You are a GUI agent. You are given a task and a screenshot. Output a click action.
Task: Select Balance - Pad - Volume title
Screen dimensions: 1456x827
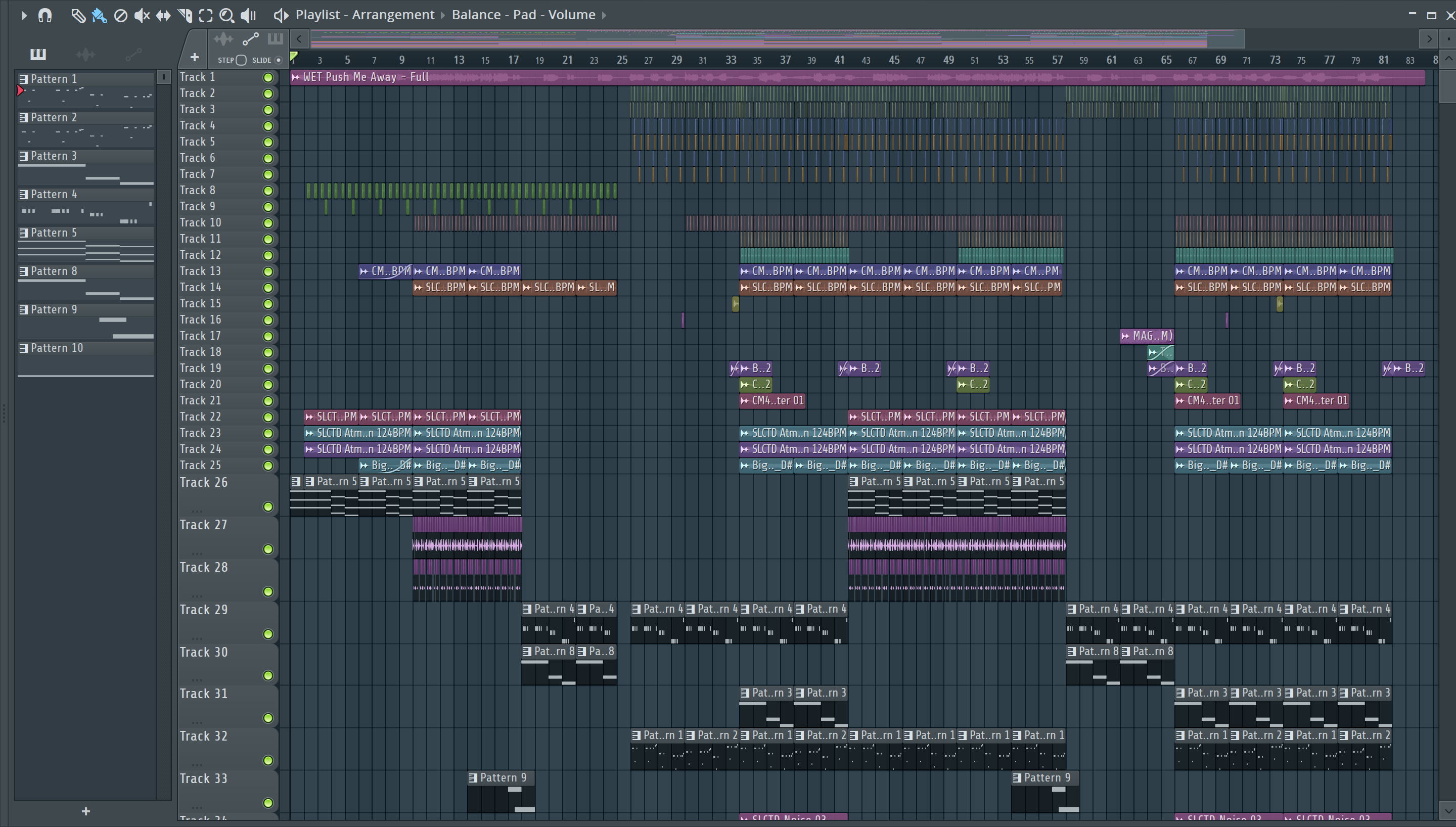coord(524,15)
